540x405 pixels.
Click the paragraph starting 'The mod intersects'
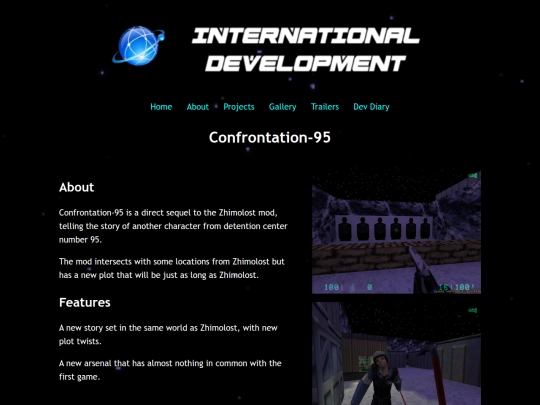172,268
